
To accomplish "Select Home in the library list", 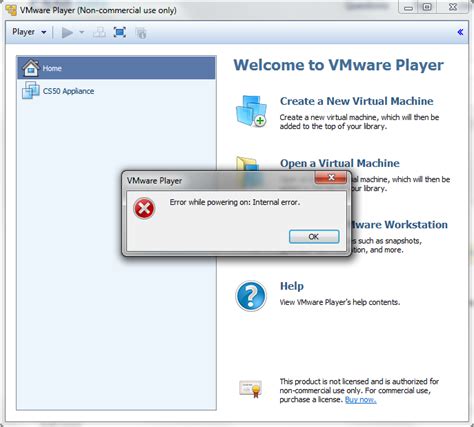I will coord(116,68).
